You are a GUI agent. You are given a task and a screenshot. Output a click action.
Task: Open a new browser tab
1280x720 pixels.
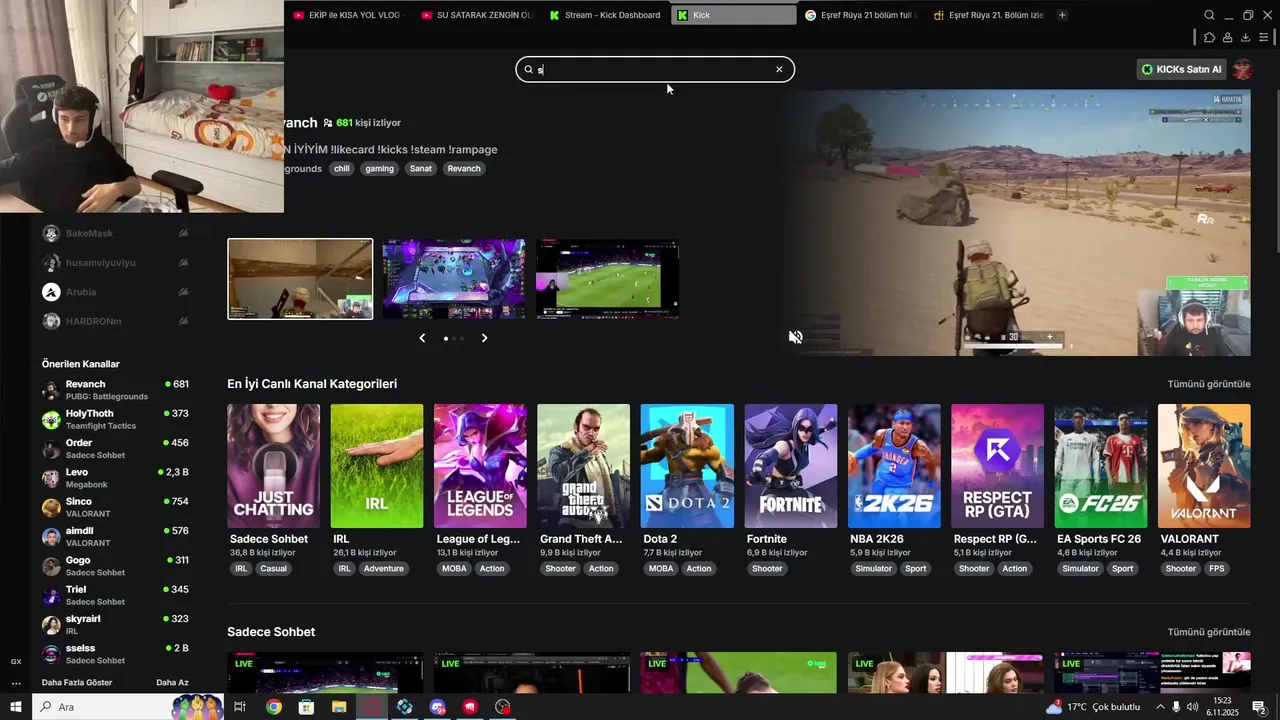coord(1062,15)
